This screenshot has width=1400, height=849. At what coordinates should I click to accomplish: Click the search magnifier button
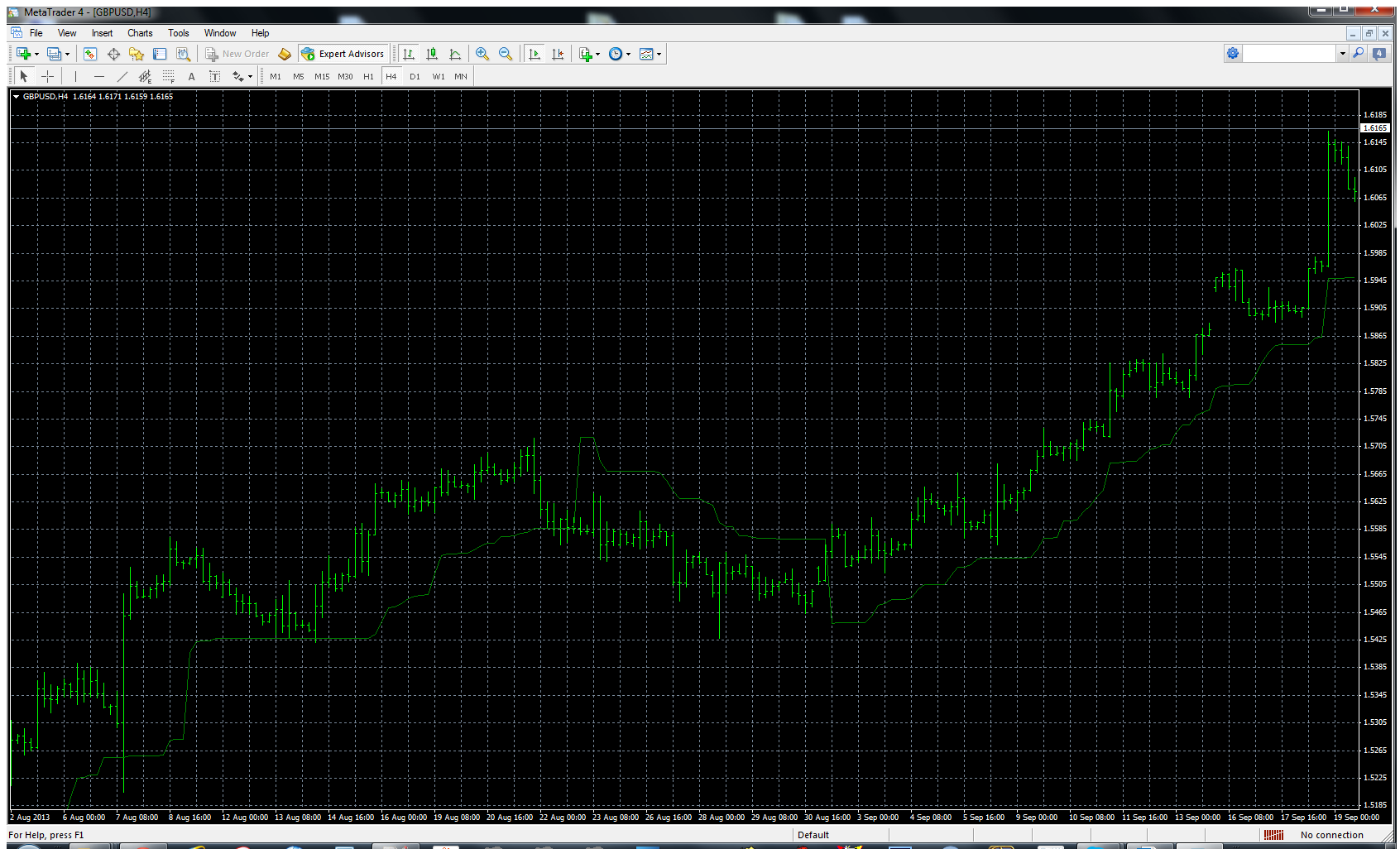(x=1358, y=53)
